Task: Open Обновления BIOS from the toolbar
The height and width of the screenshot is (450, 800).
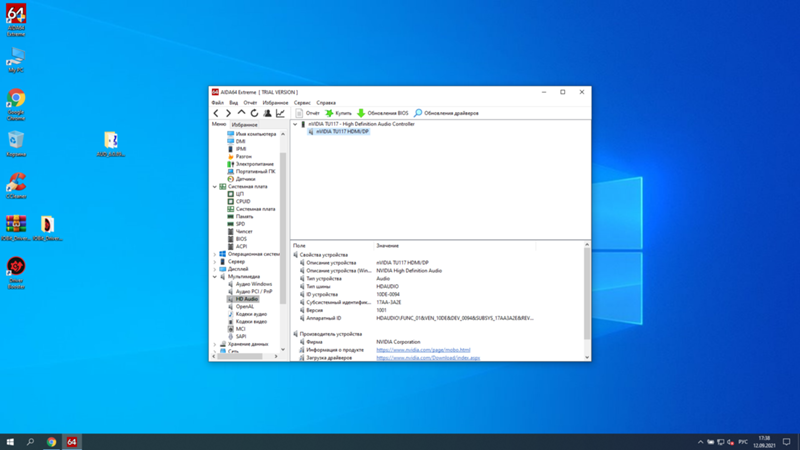Action: 383,113
